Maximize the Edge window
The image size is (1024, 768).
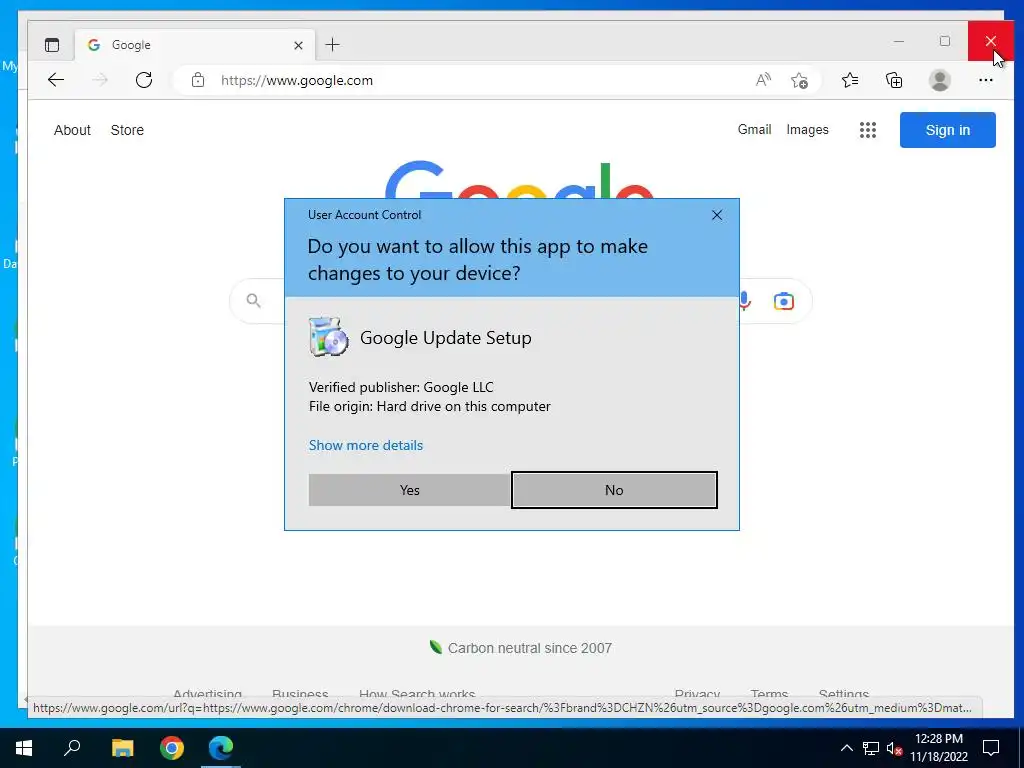pyautogui.click(x=944, y=41)
